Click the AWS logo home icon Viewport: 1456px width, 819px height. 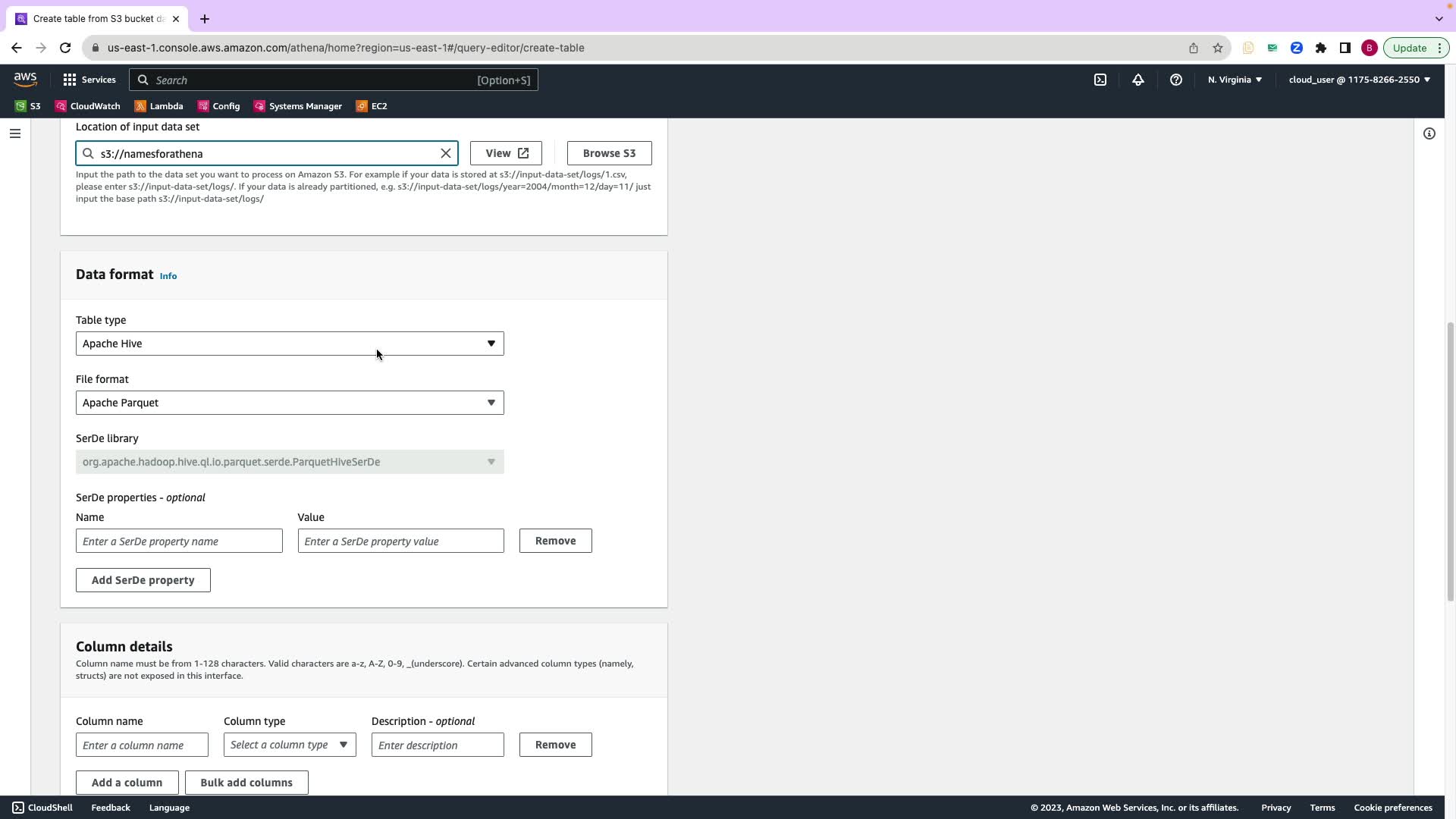(x=25, y=80)
